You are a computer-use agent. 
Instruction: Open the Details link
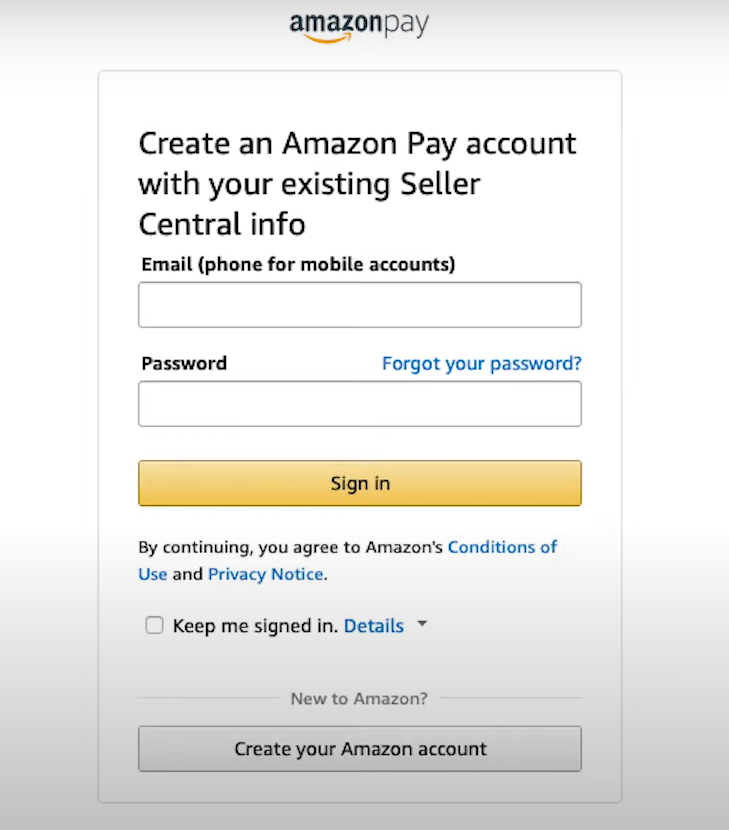[x=374, y=626]
